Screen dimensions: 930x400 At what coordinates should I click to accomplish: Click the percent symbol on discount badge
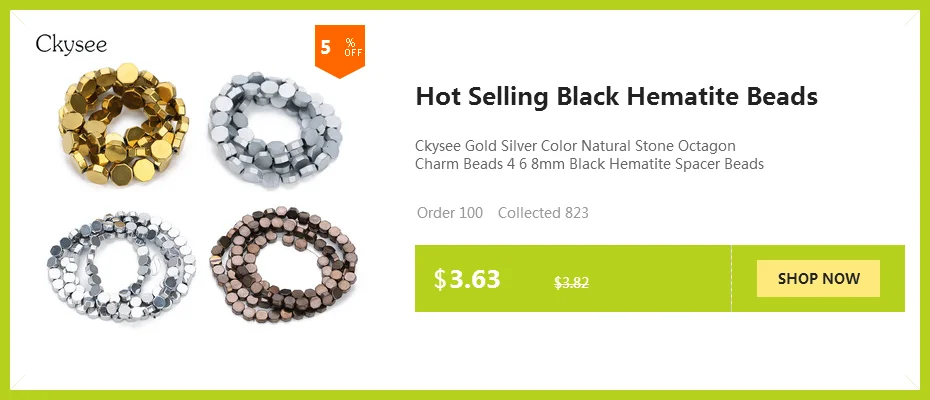pyautogui.click(x=351, y=42)
